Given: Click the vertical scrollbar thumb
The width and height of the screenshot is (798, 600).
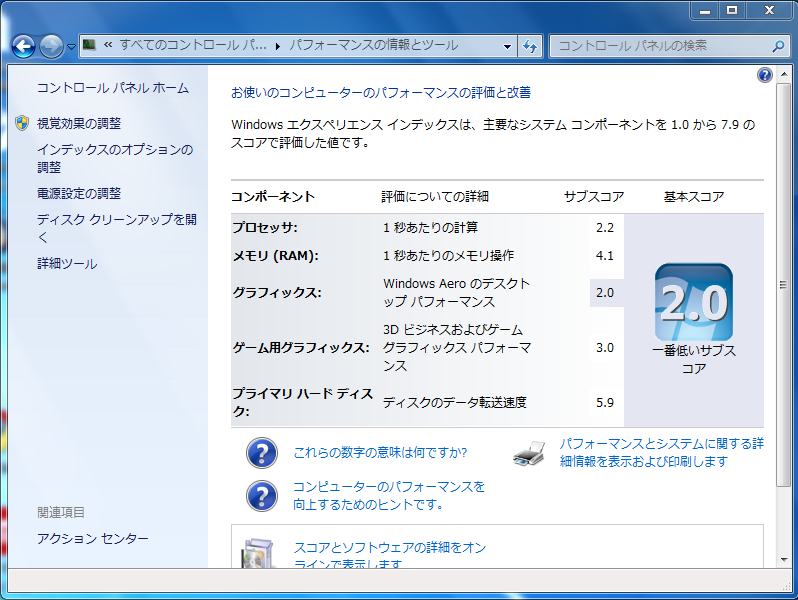Looking at the screenshot, I should point(784,284).
